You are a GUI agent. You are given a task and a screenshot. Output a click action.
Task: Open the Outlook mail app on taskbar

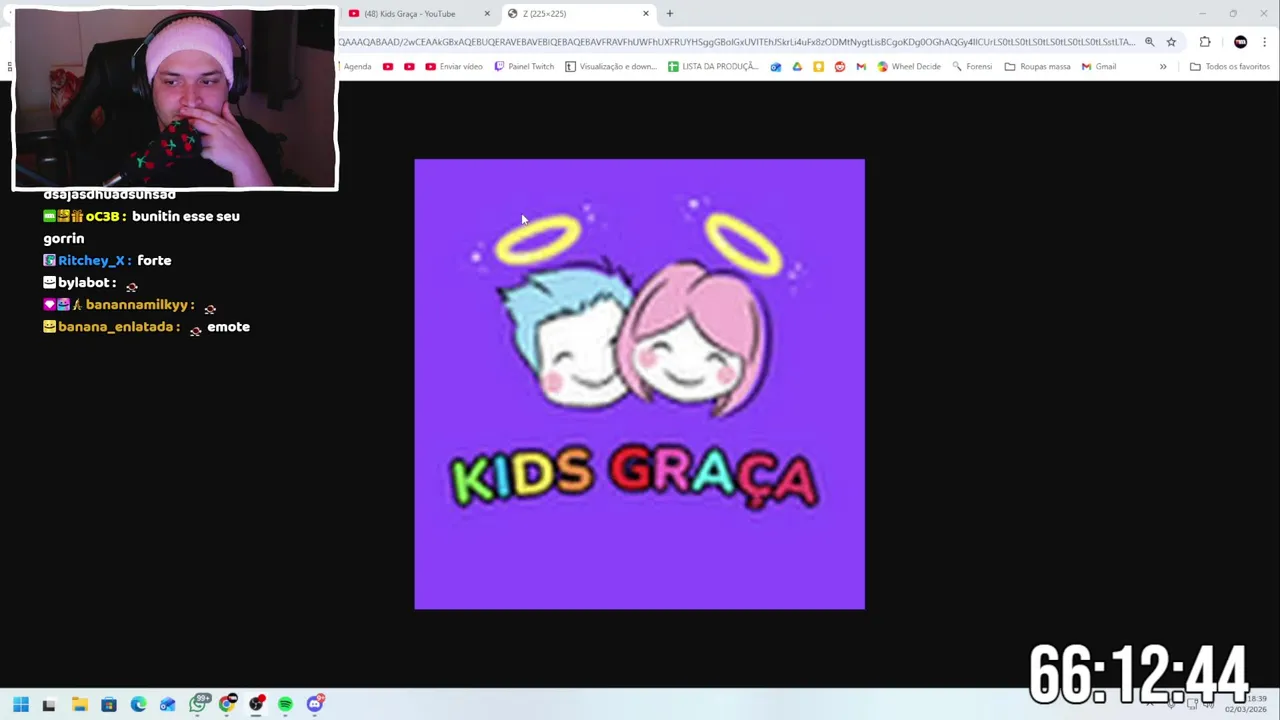(x=167, y=704)
